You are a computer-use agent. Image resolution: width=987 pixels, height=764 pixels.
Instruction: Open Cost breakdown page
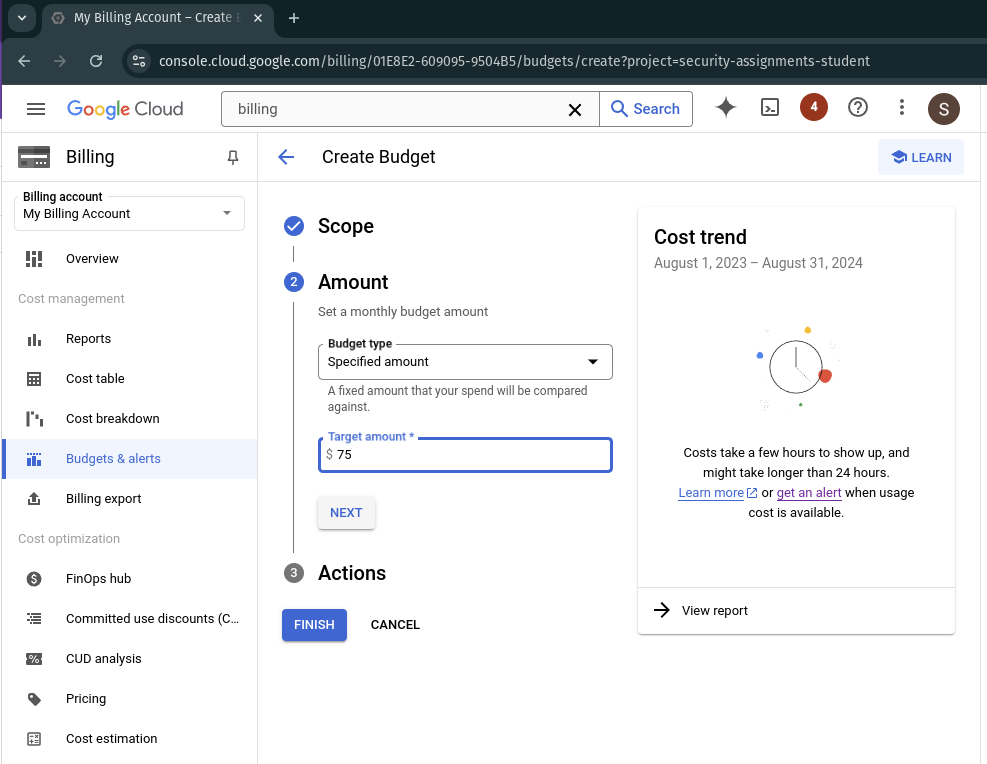point(129,419)
